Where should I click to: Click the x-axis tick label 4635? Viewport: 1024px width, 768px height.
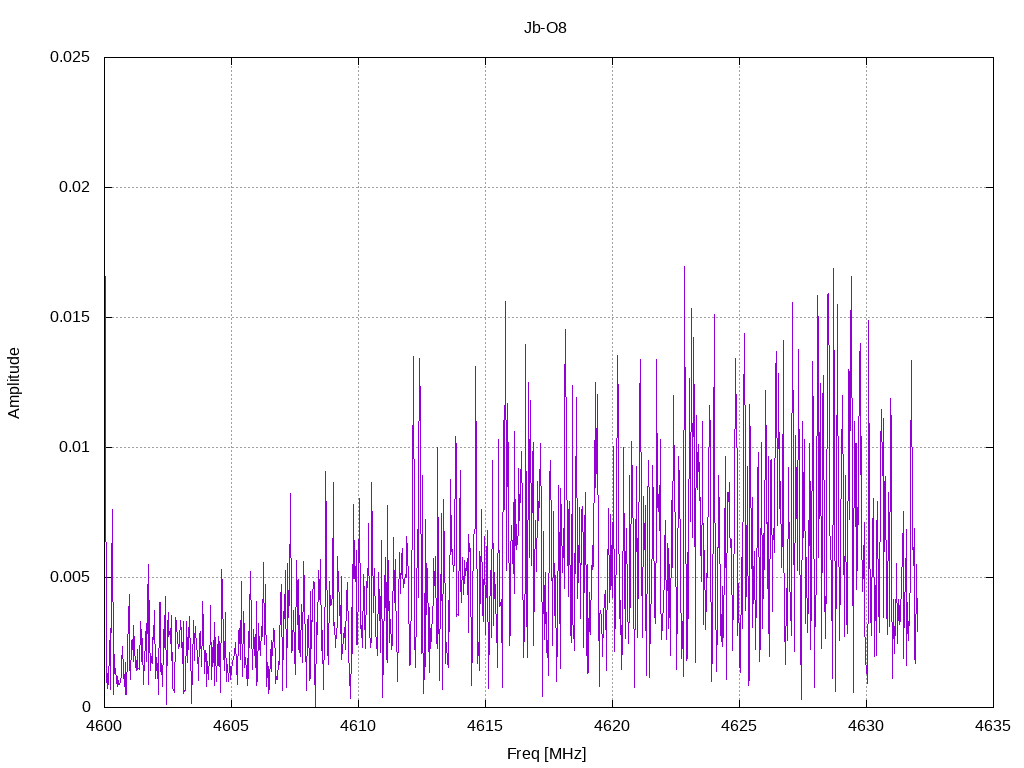(993, 726)
